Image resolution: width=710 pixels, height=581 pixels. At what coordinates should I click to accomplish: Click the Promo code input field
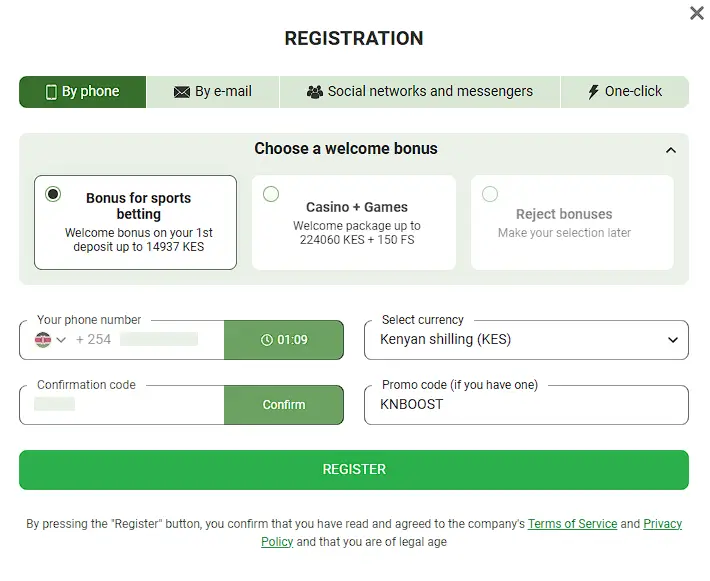click(x=526, y=405)
